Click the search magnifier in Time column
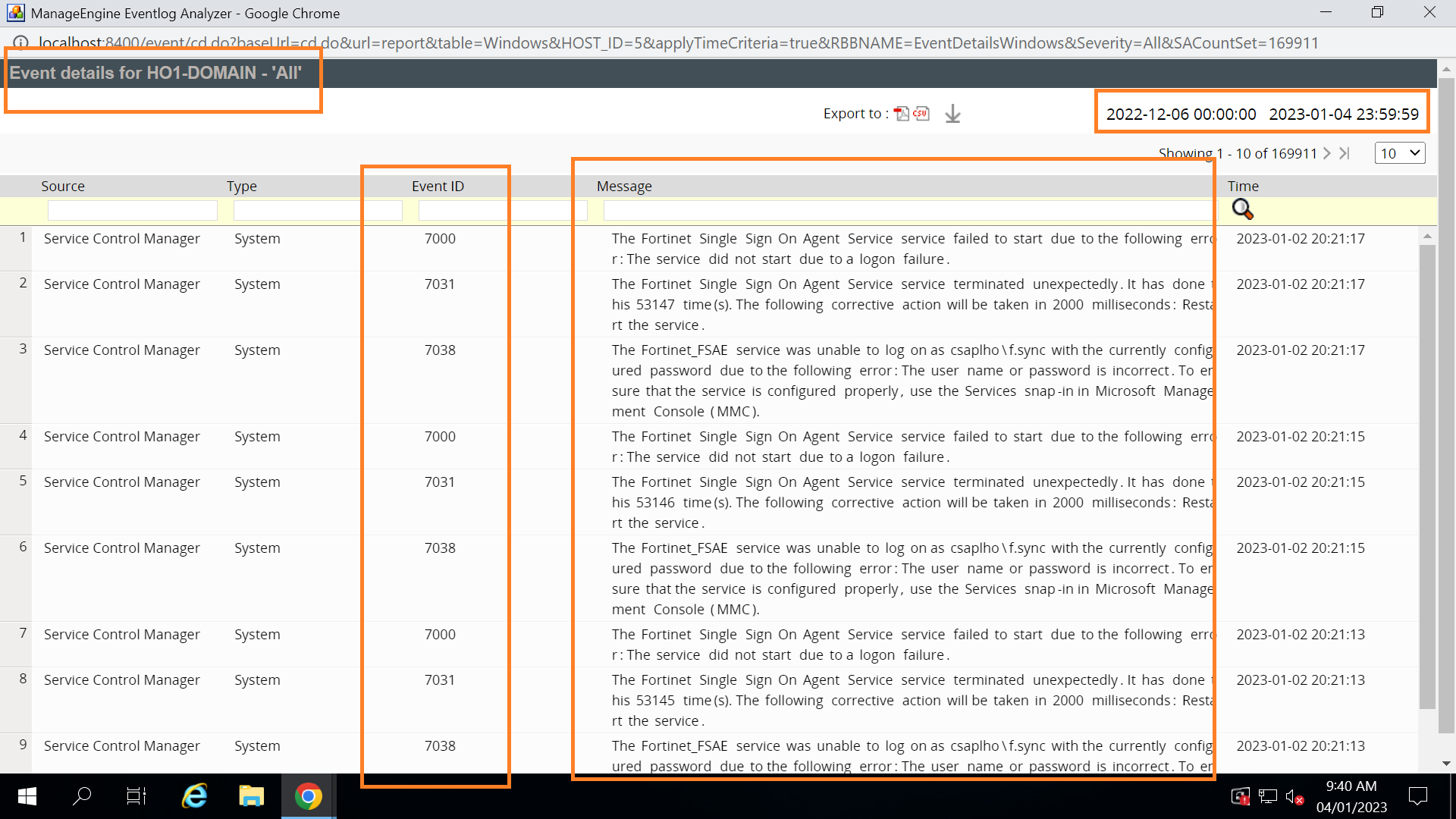 tap(1242, 209)
